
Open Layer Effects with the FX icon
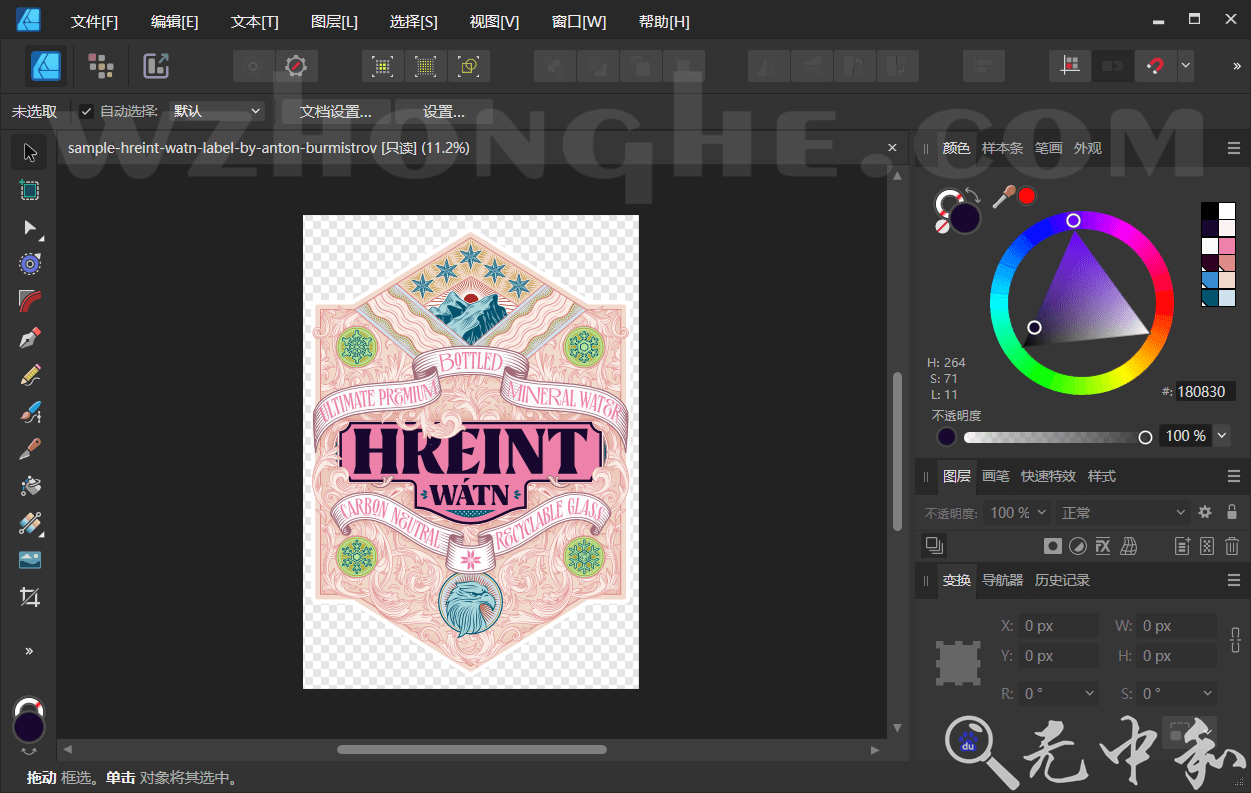click(x=1102, y=546)
